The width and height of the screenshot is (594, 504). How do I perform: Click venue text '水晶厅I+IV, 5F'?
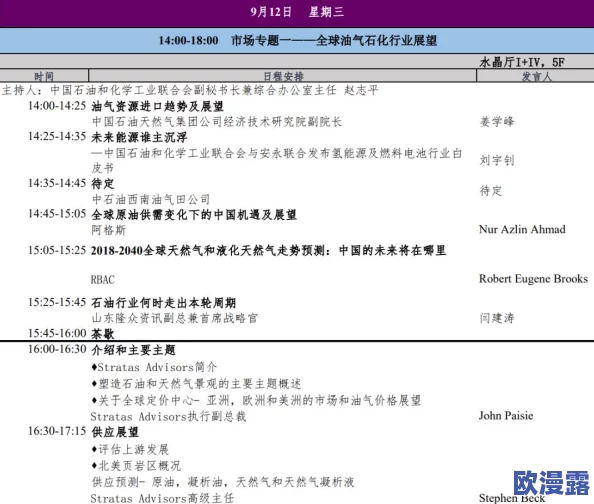[x=522, y=62]
